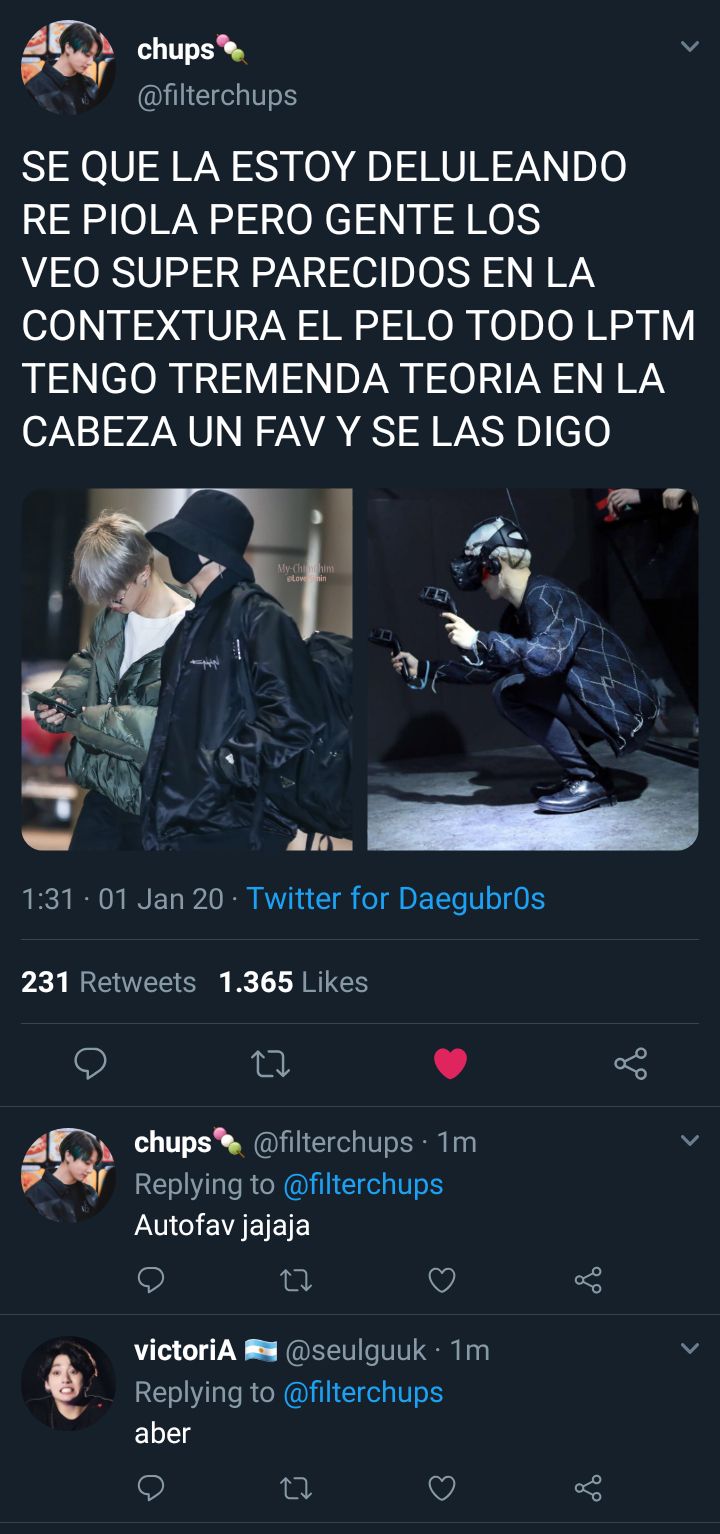This screenshot has height=1534, width=720.
Task: Open the main tweet's options chevron
Action: point(689,46)
